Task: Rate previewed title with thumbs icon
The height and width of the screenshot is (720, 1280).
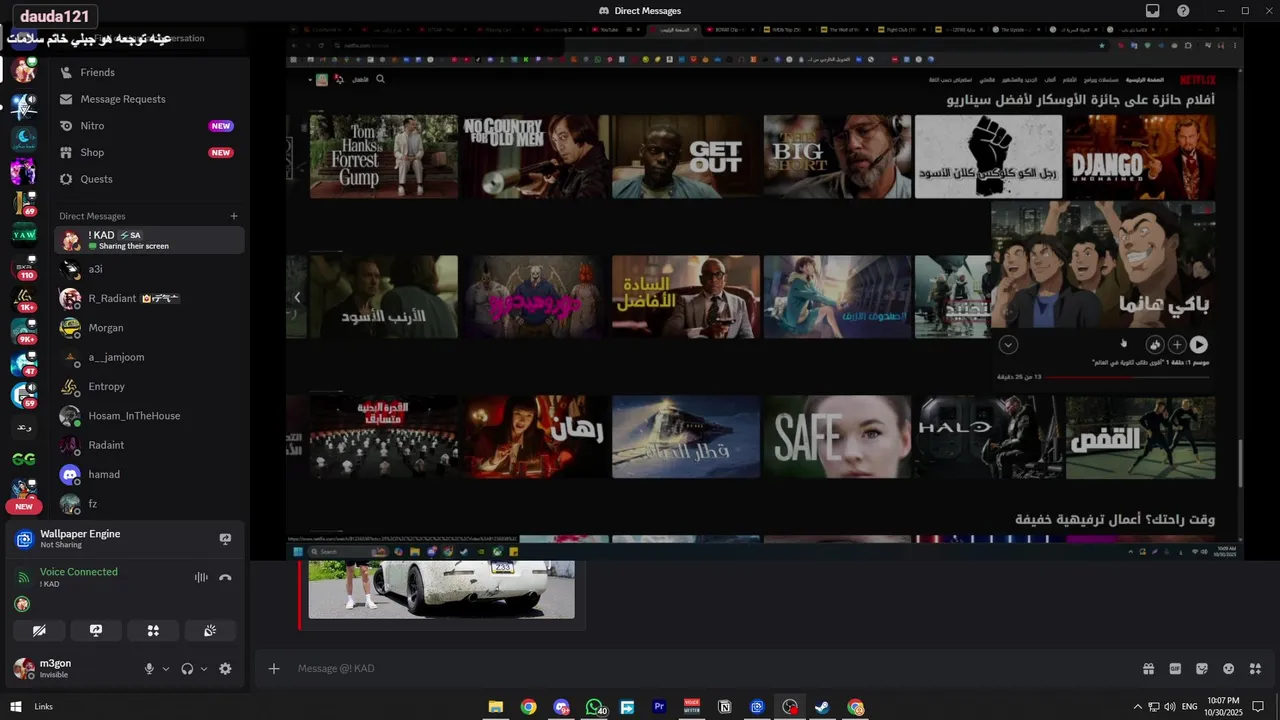Action: (x=1154, y=344)
